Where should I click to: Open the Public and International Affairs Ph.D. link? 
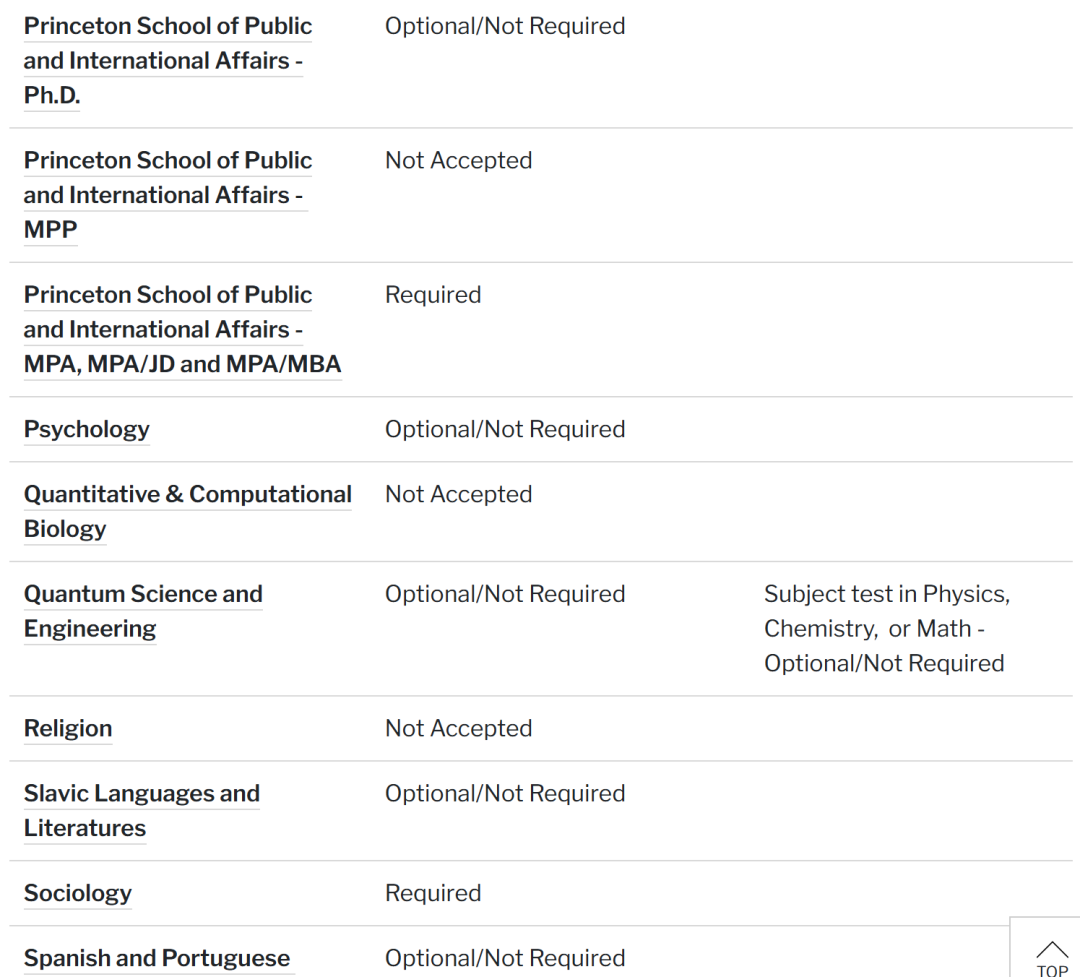(x=167, y=61)
